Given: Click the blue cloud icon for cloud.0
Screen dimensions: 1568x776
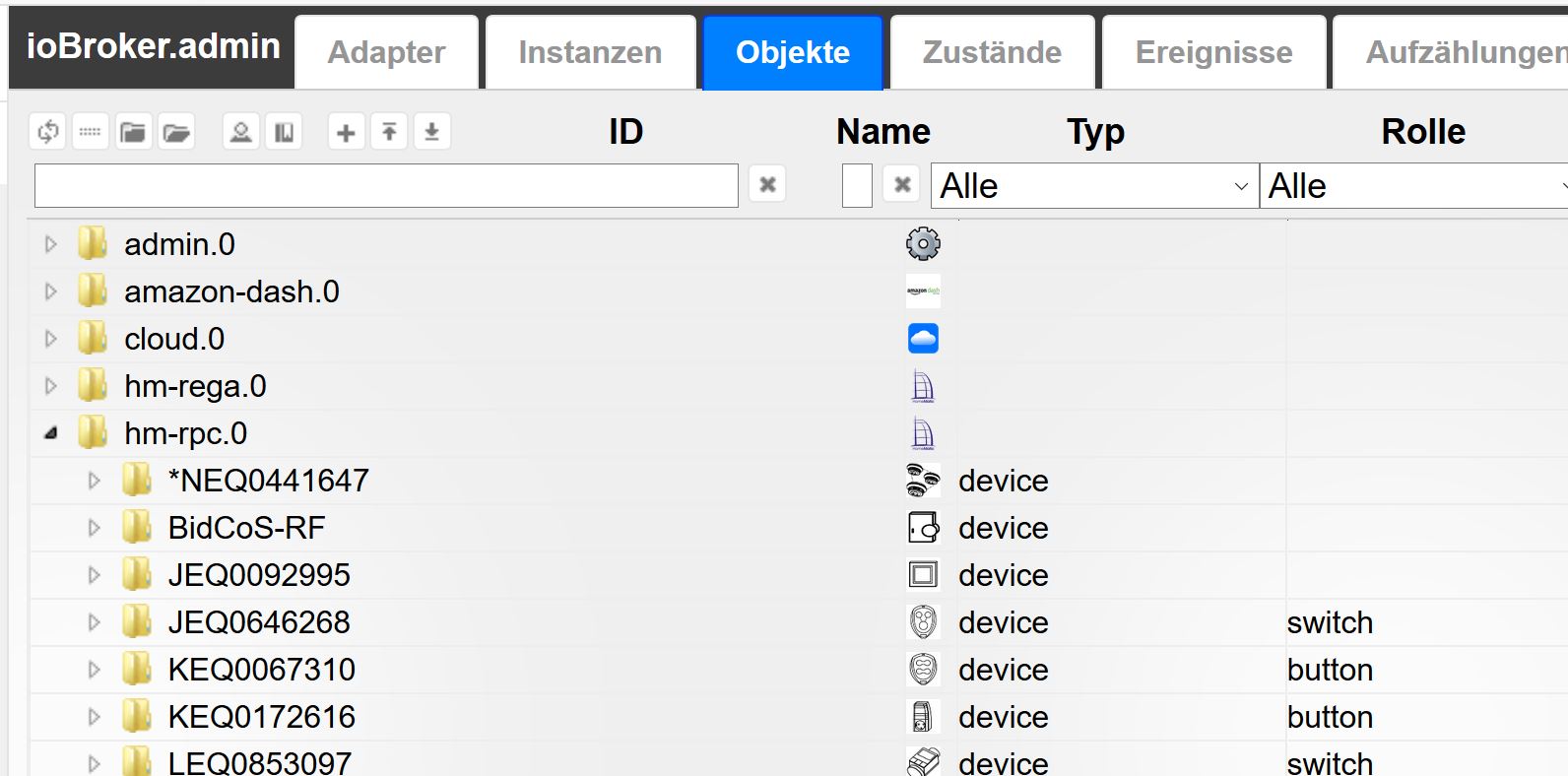Looking at the screenshot, I should (x=923, y=339).
